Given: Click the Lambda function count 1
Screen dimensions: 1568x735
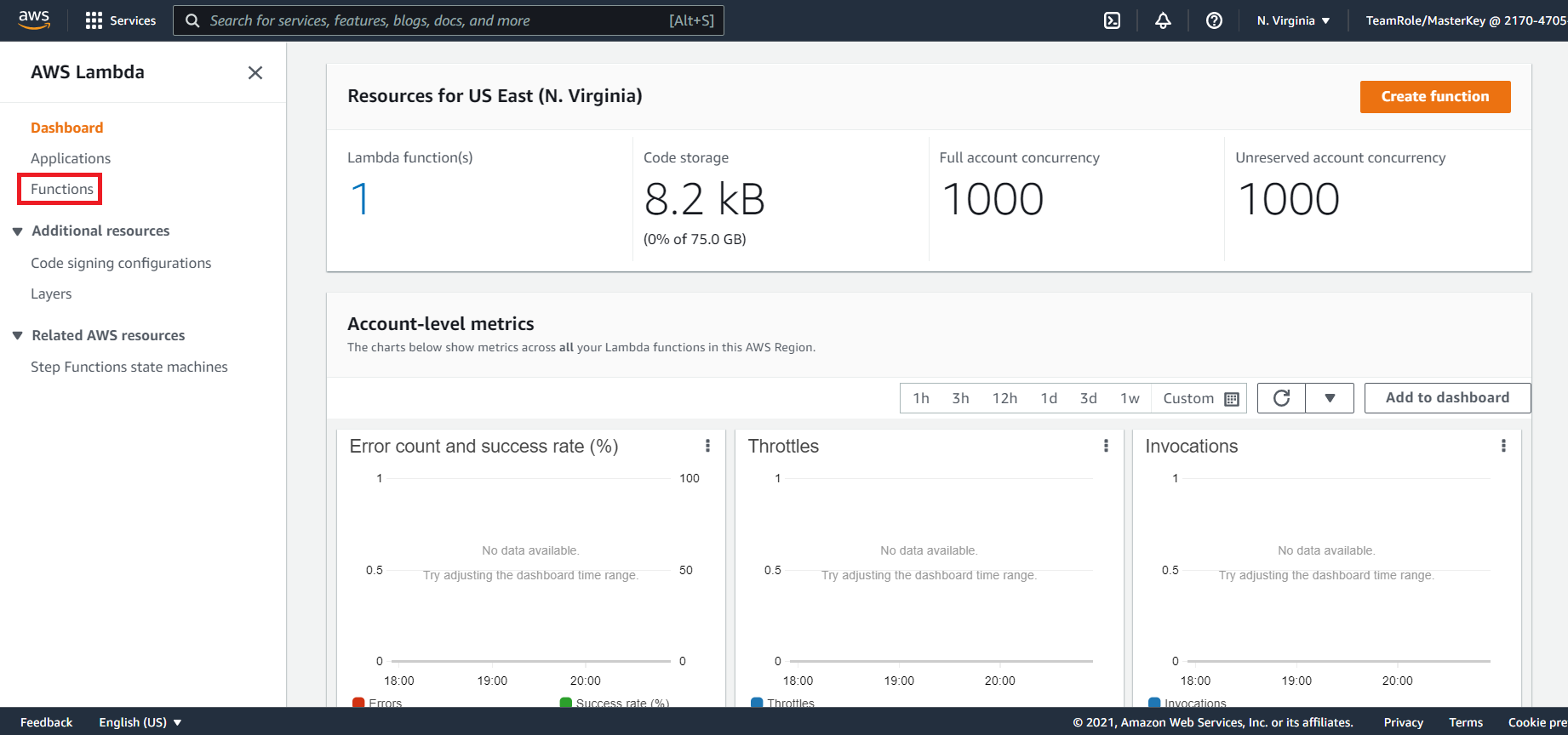Looking at the screenshot, I should [360, 199].
